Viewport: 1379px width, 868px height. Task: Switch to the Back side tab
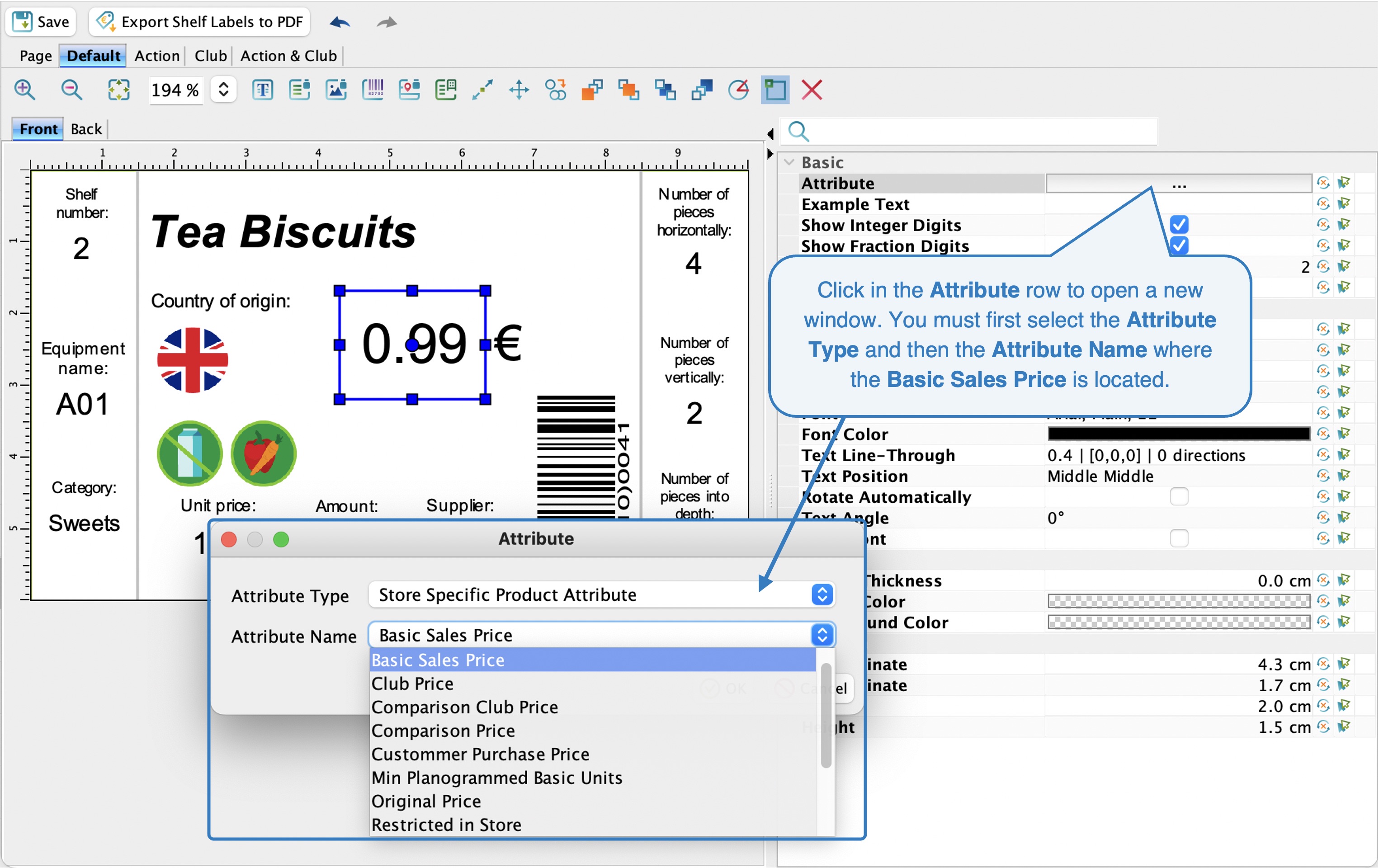coord(86,129)
